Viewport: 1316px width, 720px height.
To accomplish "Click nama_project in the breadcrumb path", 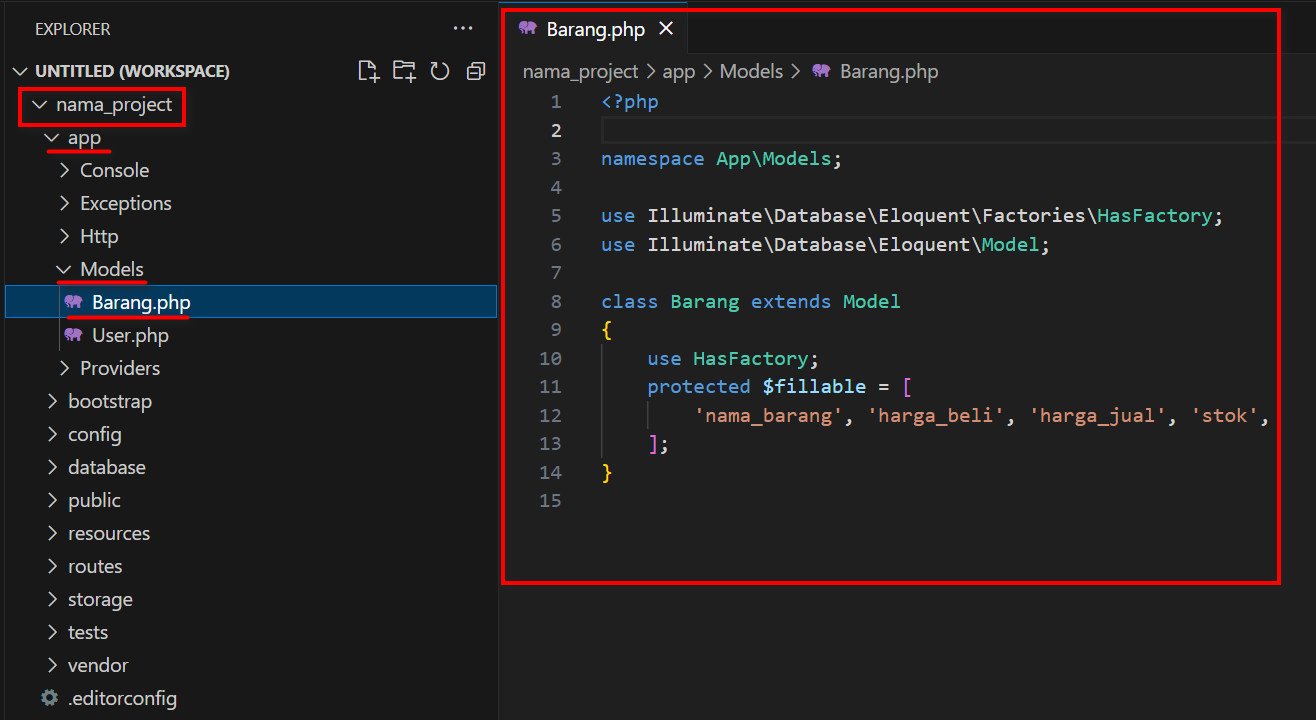I will pyautogui.click(x=580, y=71).
